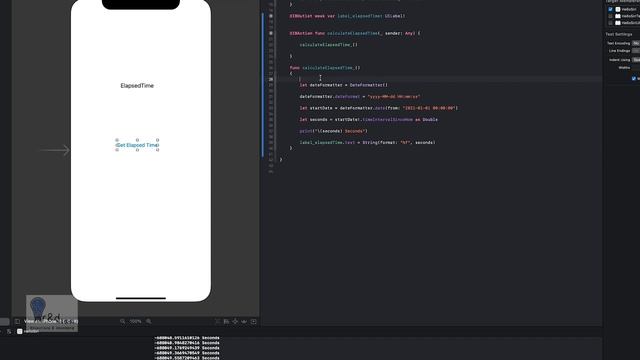Open the Line Endings dropdown

coord(636,51)
